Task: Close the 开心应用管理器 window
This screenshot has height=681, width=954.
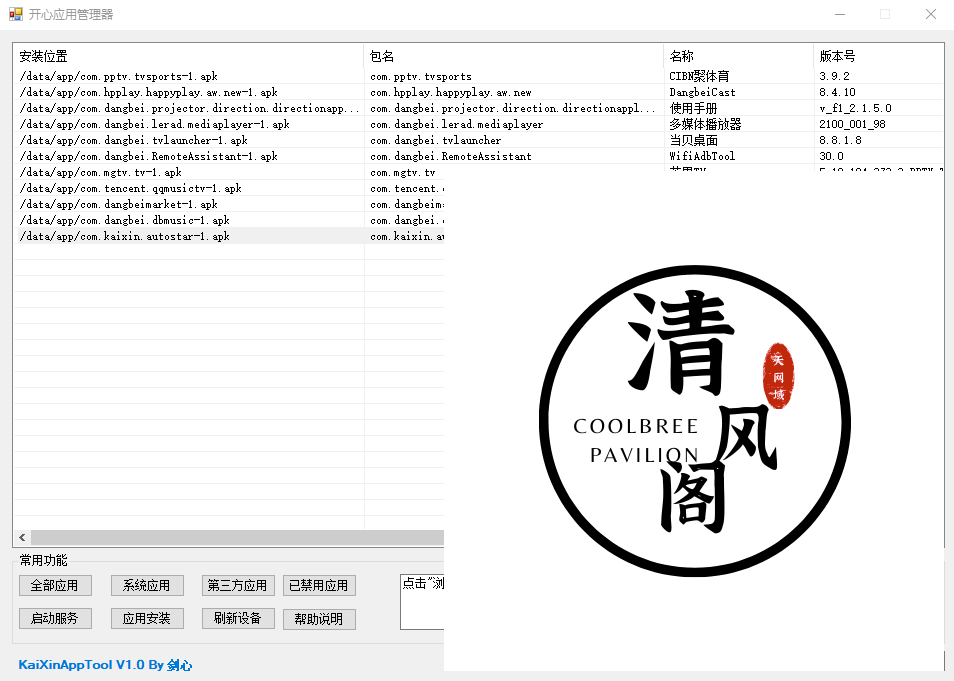Action: pyautogui.click(x=931, y=14)
